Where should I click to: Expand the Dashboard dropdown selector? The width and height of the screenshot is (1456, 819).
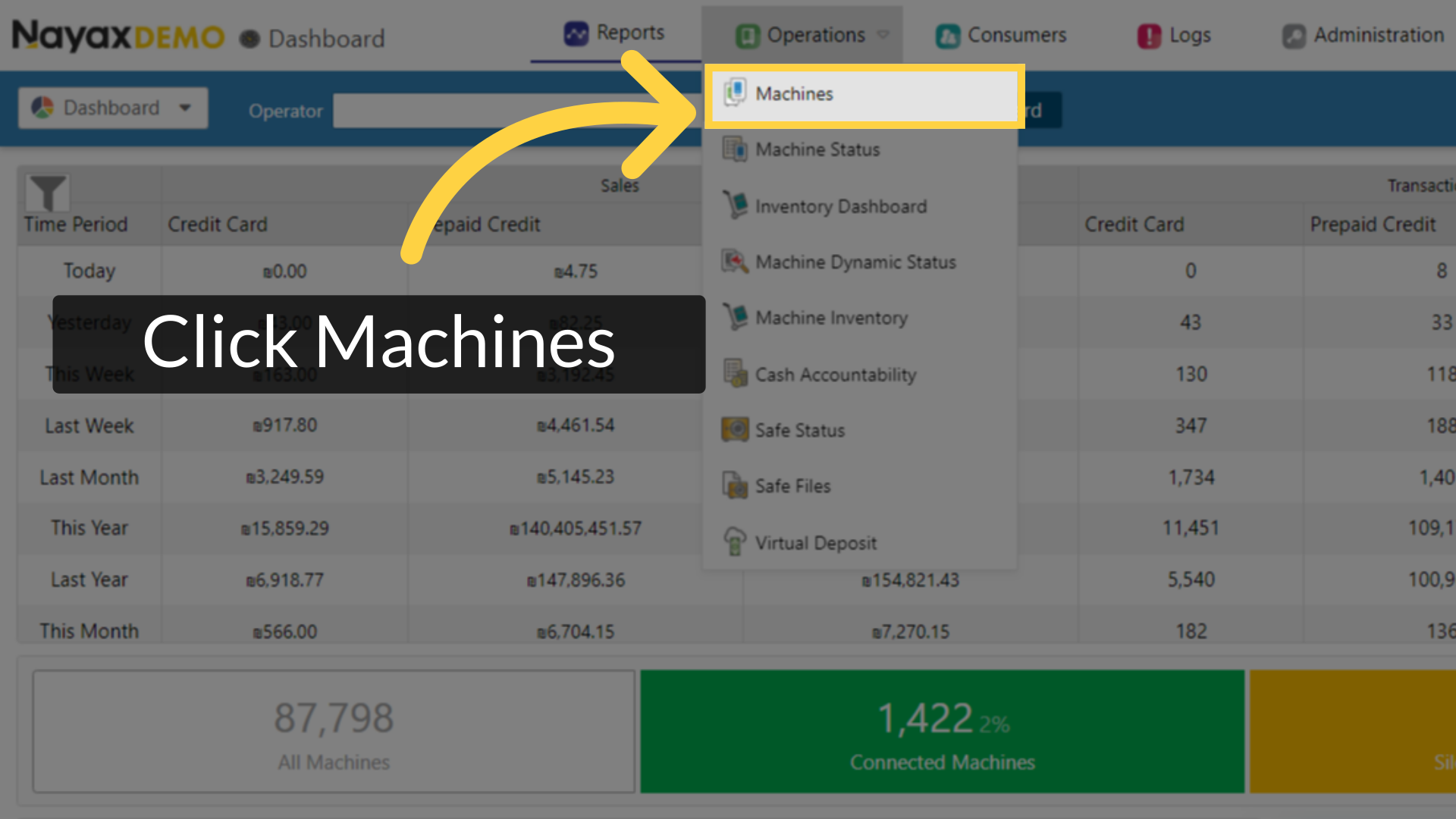(112, 108)
